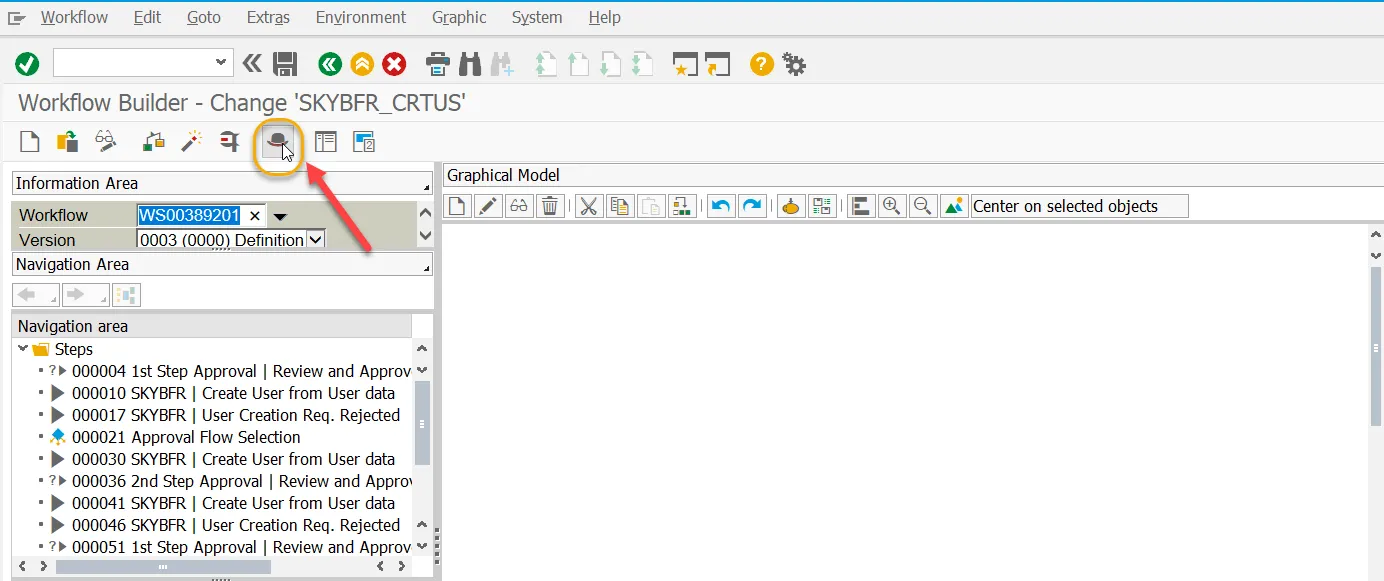Open the Workflow field dropdown arrow
The height and width of the screenshot is (581, 1384).
pyautogui.click(x=281, y=216)
